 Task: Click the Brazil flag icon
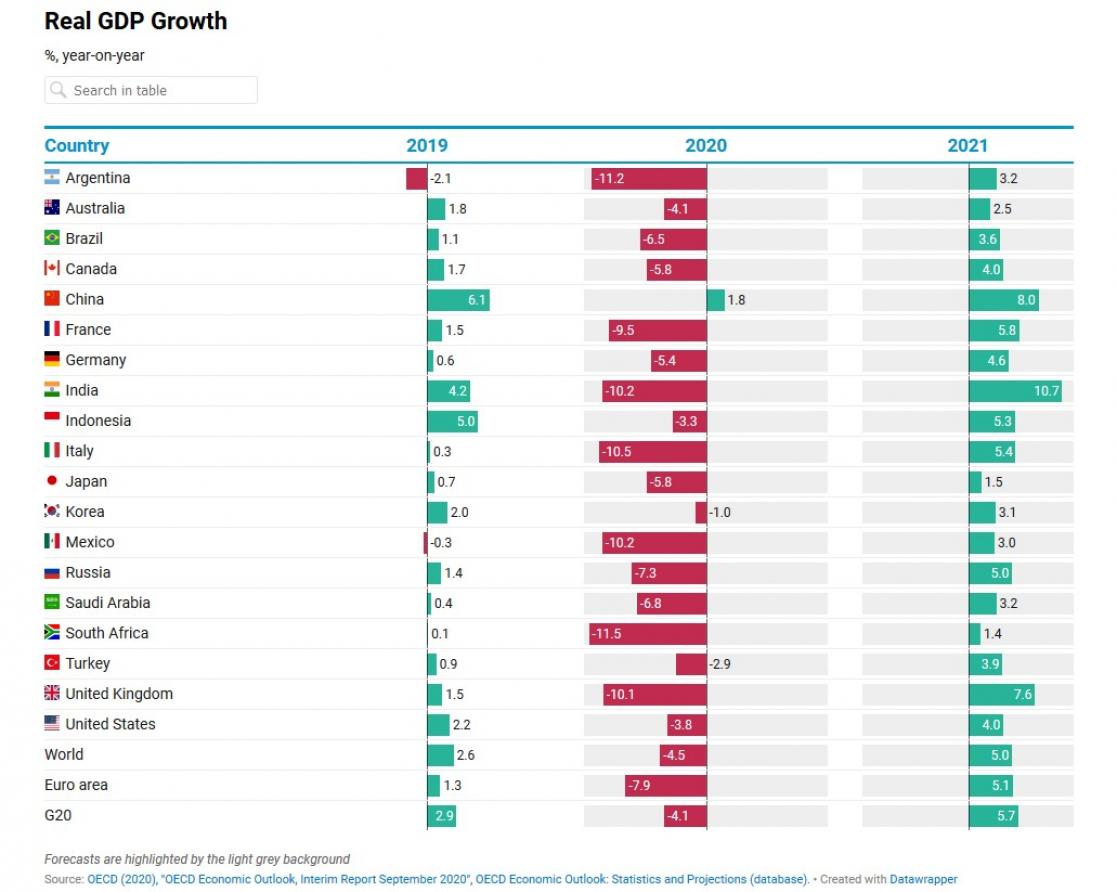[x=52, y=238]
